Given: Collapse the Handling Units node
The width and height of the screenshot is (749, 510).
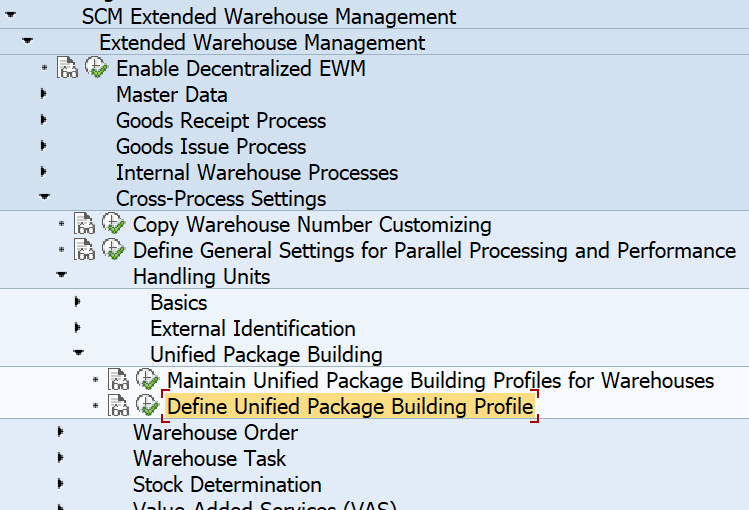Looking at the screenshot, I should pyautogui.click(x=61, y=277).
